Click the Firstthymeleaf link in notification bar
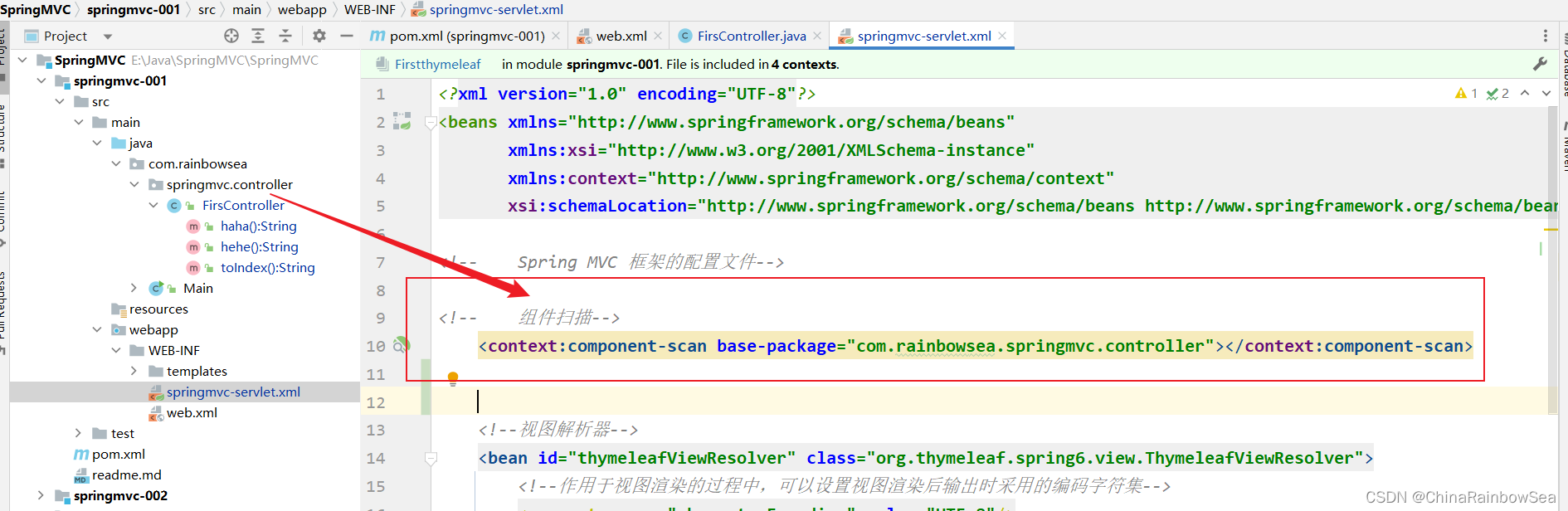The height and width of the screenshot is (511, 1568). tap(437, 64)
